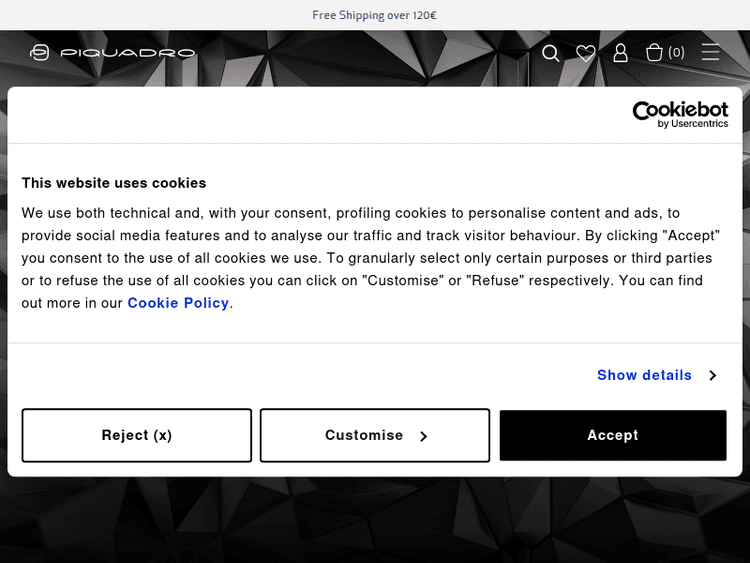Click the Free Shipping over 120€ banner
750x563 pixels.
[375, 15]
